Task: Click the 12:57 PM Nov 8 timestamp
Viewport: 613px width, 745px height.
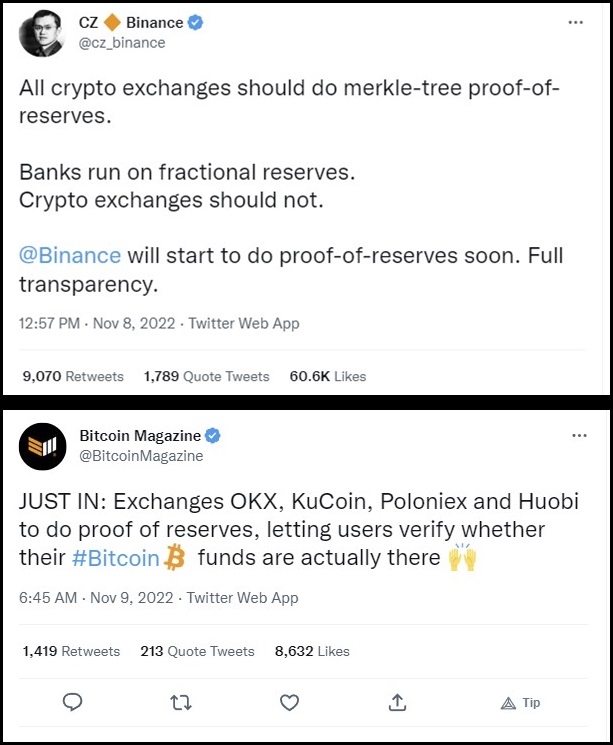Action: click(96, 323)
